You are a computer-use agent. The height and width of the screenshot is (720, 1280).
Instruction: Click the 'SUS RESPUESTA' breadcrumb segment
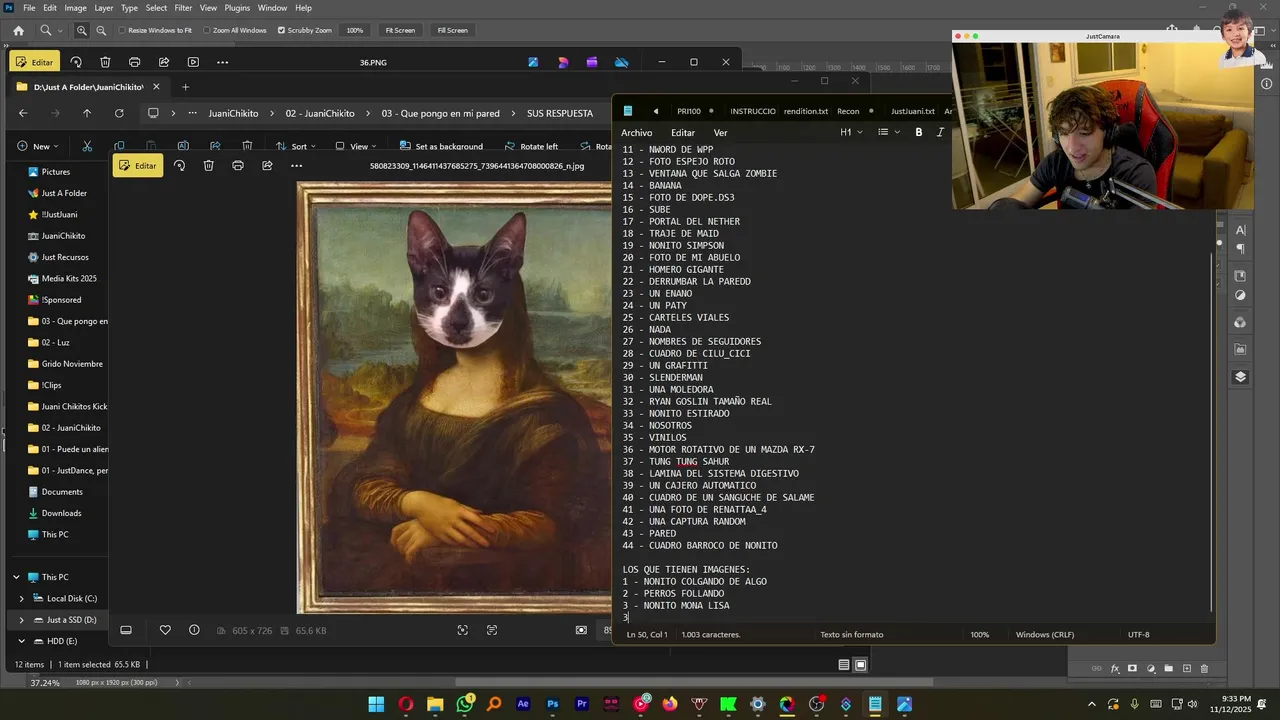coord(560,113)
